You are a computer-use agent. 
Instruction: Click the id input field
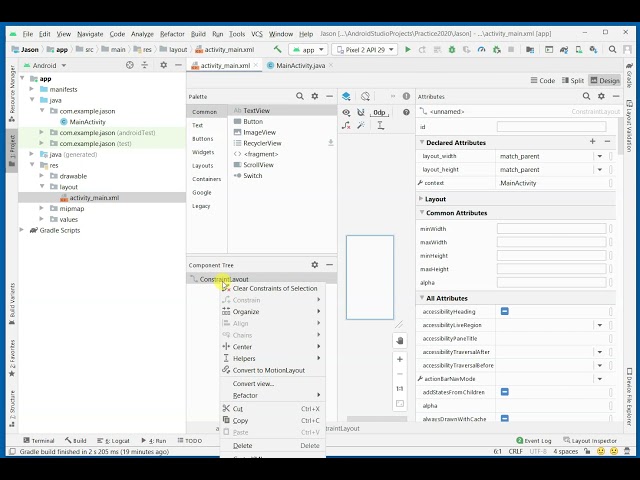pyautogui.click(x=551, y=127)
